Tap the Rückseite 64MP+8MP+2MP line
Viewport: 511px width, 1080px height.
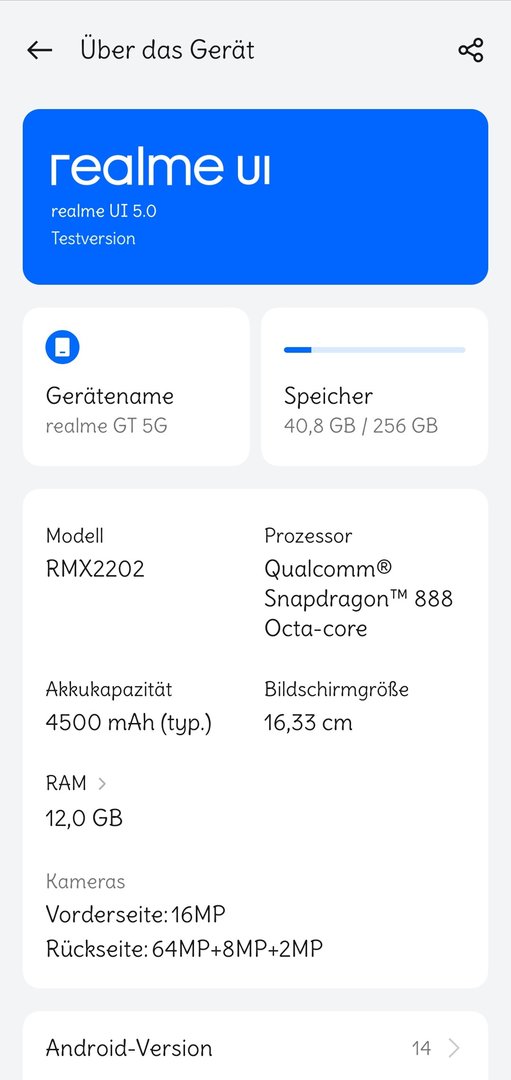184,949
